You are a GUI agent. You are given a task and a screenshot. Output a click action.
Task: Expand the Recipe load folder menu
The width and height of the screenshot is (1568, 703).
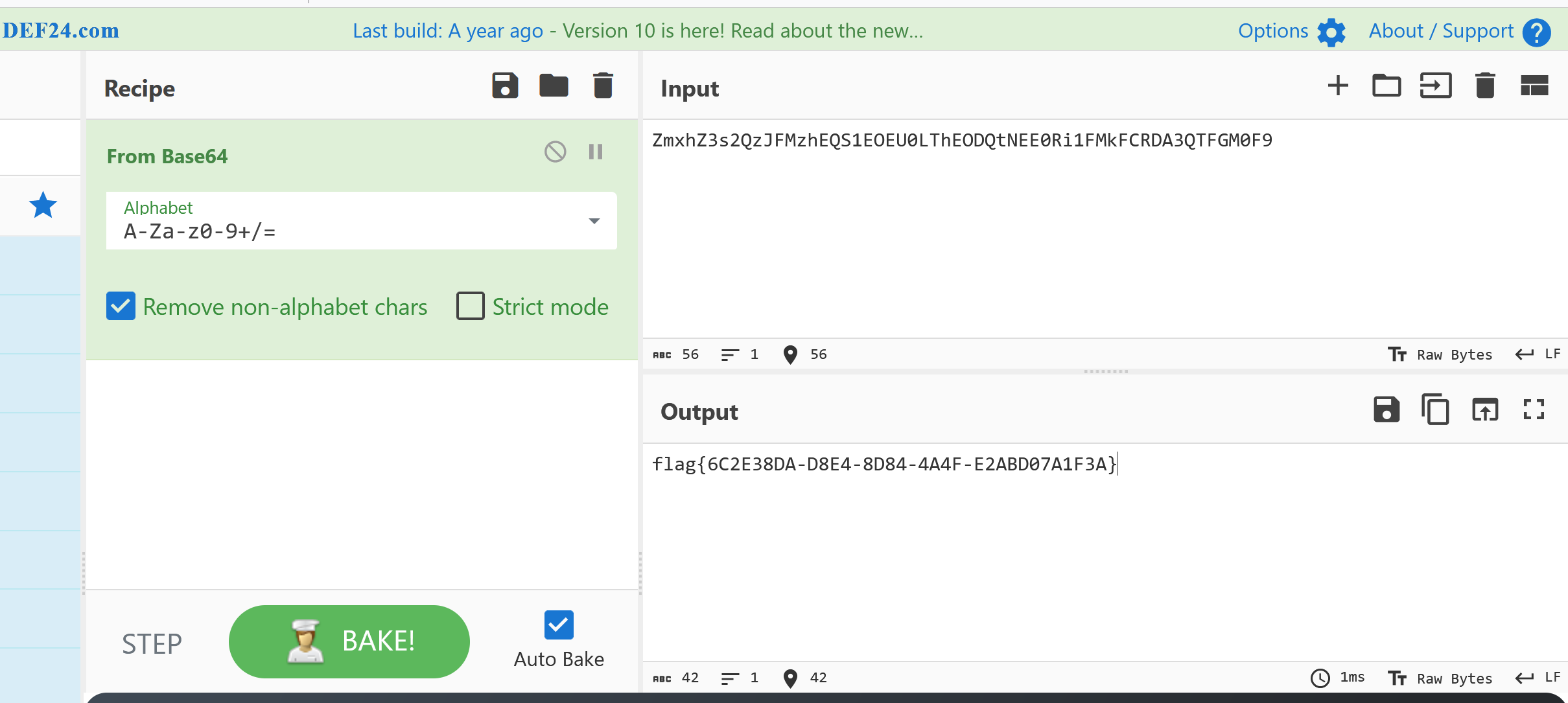(554, 87)
